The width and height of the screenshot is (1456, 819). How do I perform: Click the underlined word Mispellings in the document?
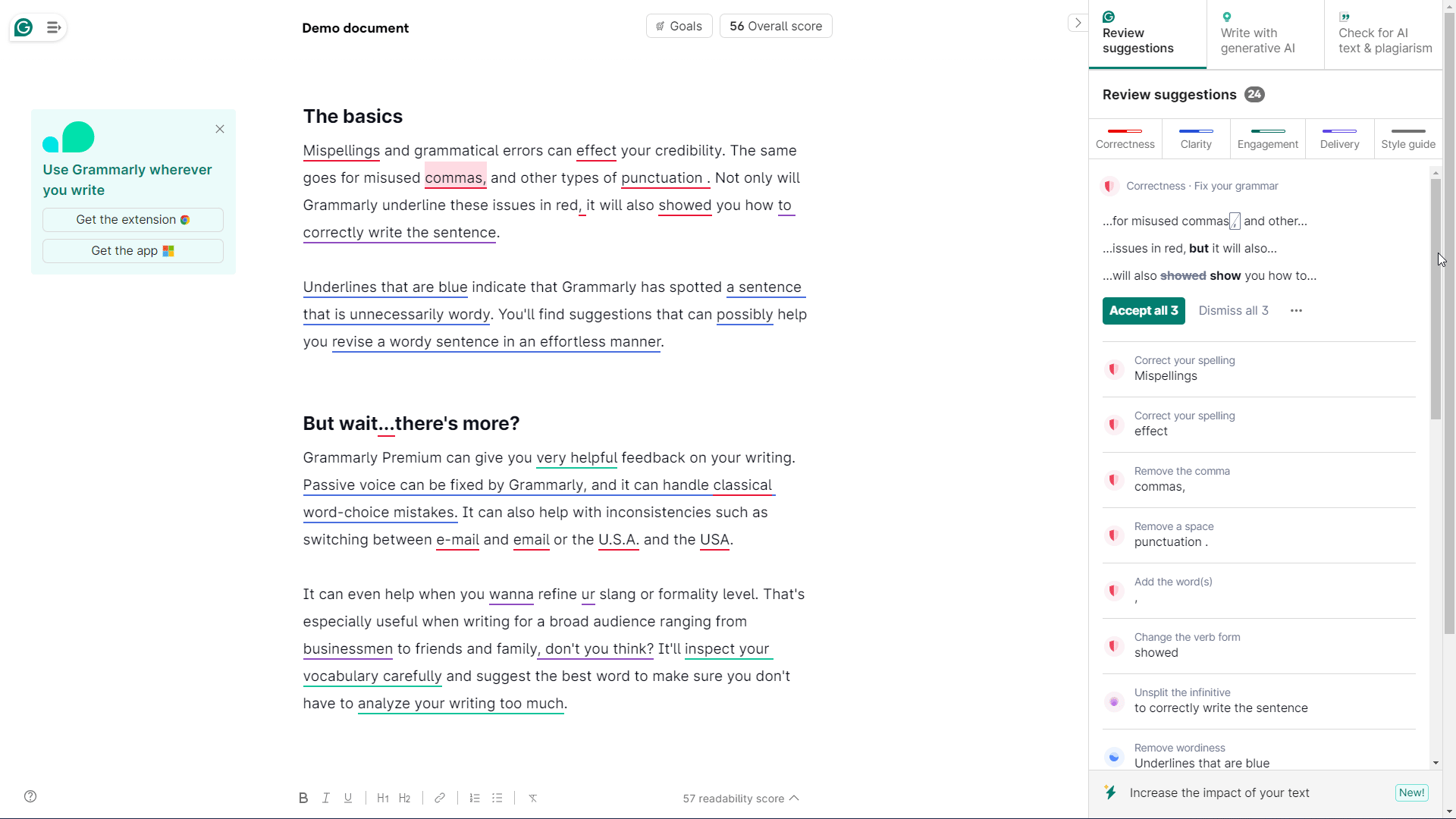341,151
